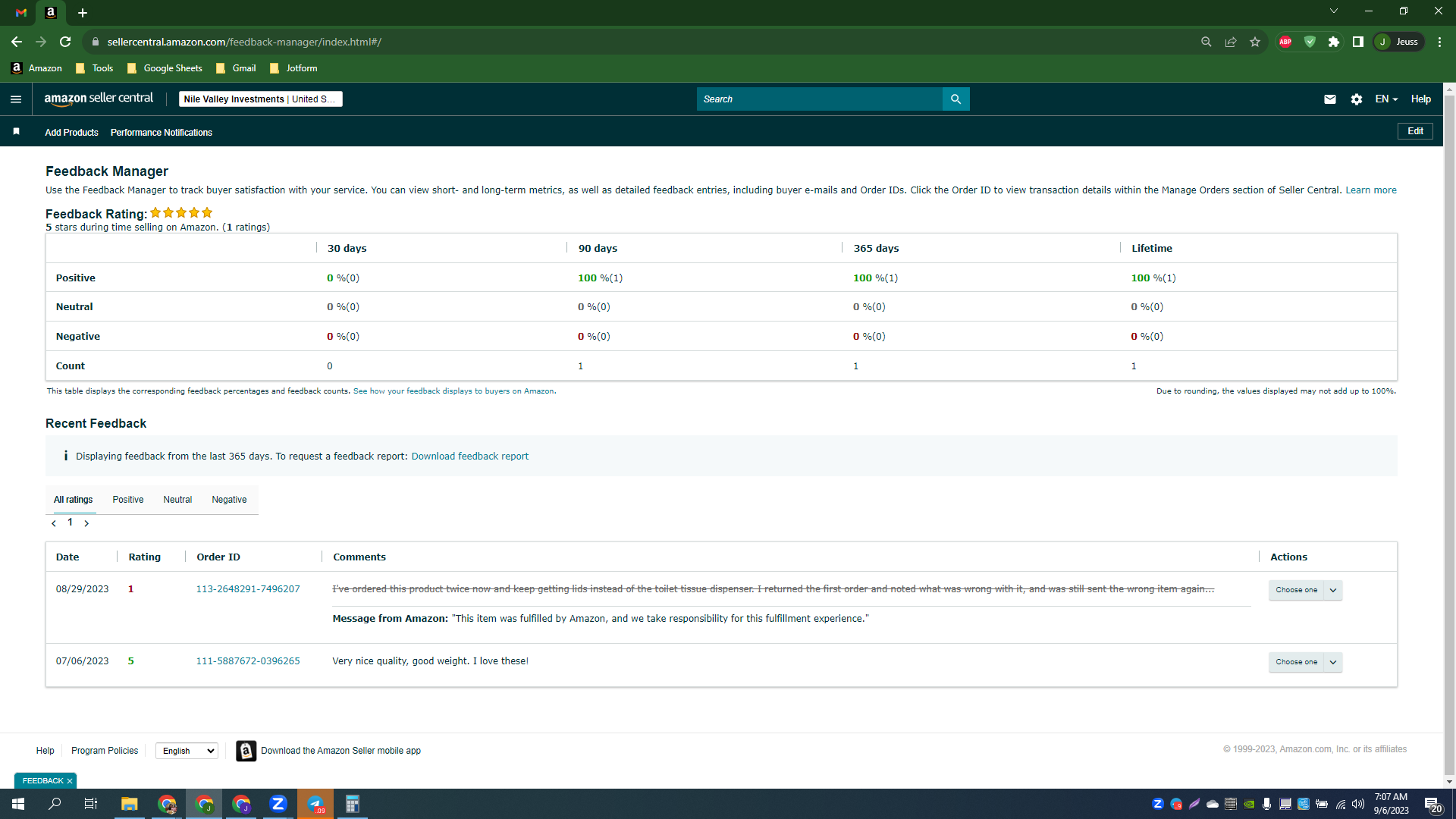Viewport: 1456px width, 819px height.
Task: Open a new browser tab
Action: (83, 13)
